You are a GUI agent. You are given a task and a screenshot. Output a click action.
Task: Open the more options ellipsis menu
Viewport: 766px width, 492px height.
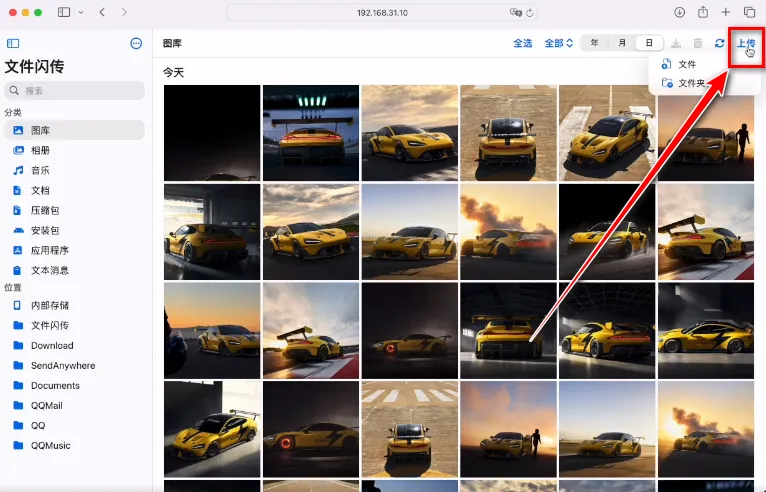click(x=136, y=44)
